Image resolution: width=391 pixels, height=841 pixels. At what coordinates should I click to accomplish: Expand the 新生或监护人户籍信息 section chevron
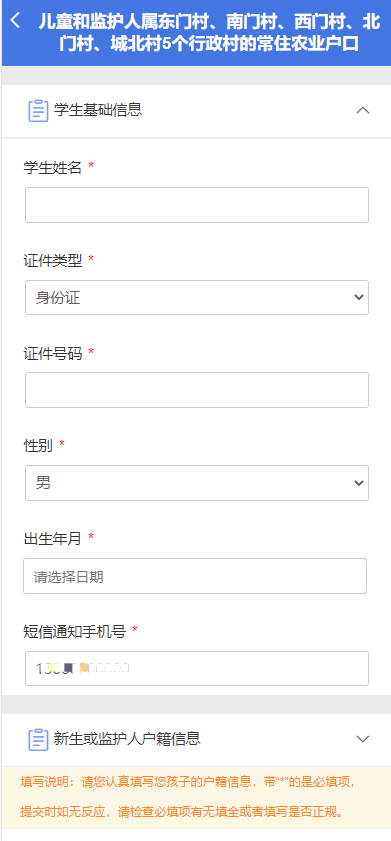(x=363, y=739)
